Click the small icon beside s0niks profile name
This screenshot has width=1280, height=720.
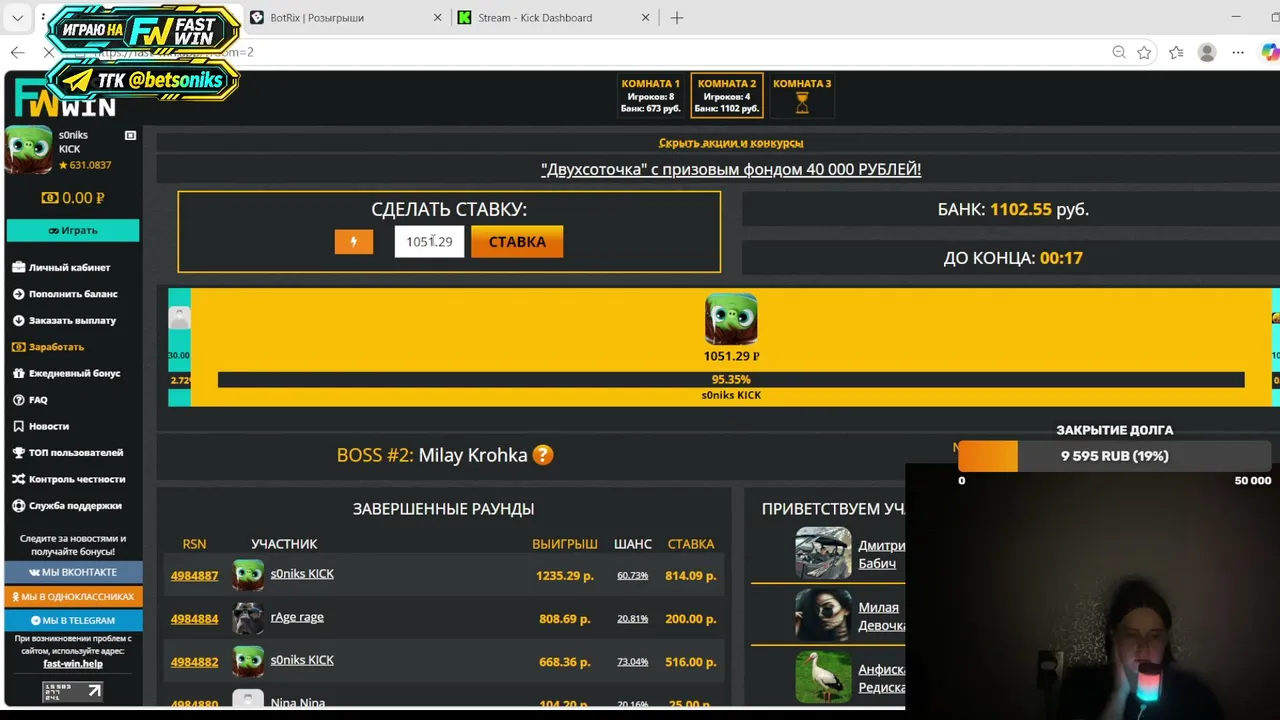pyautogui.click(x=130, y=135)
